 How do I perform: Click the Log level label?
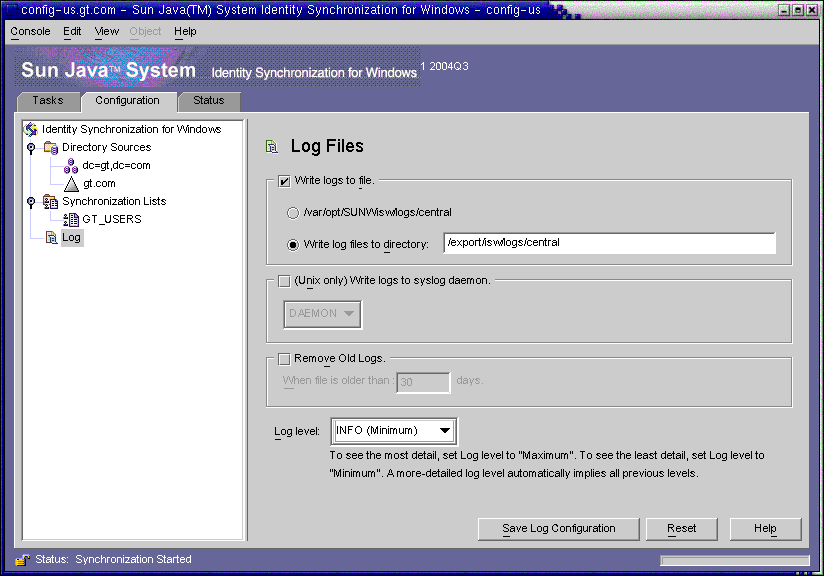[x=297, y=431]
